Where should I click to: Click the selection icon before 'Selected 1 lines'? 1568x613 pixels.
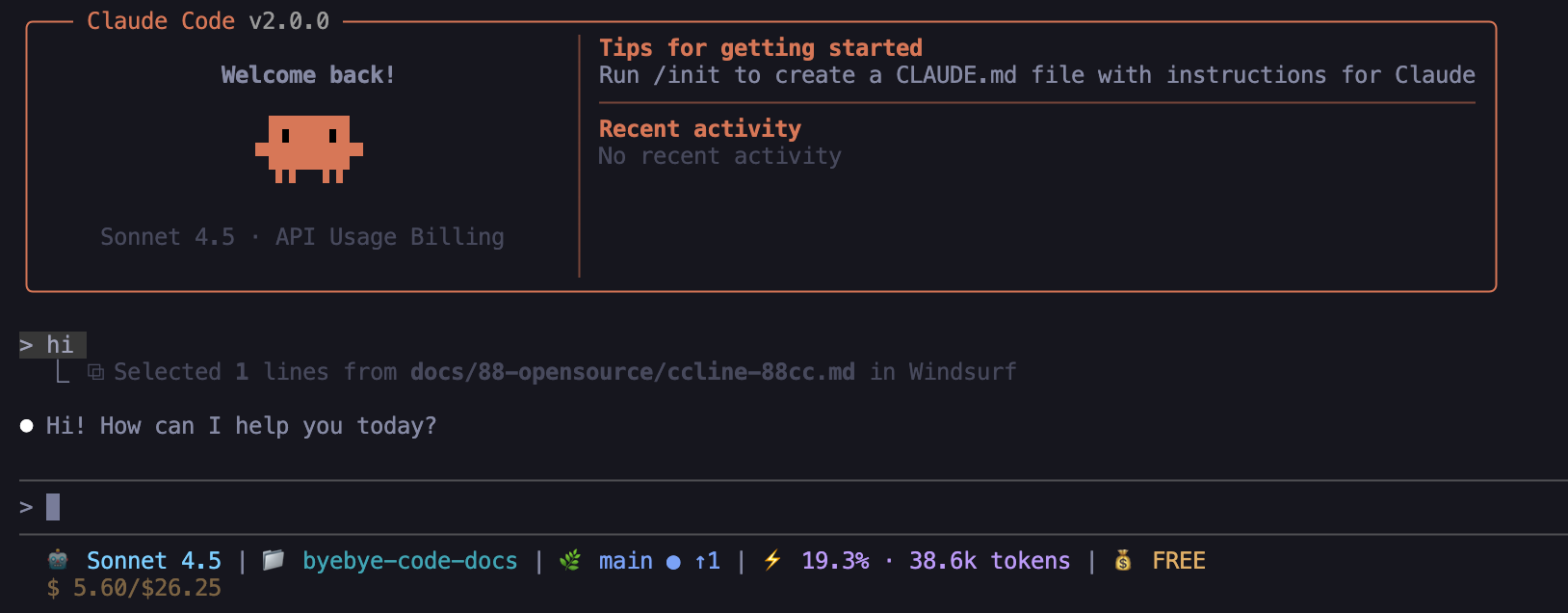[96, 372]
